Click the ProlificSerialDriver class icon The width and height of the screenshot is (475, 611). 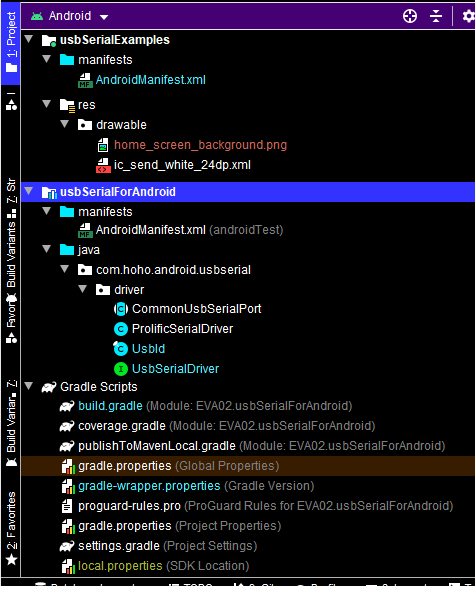[x=121, y=329]
